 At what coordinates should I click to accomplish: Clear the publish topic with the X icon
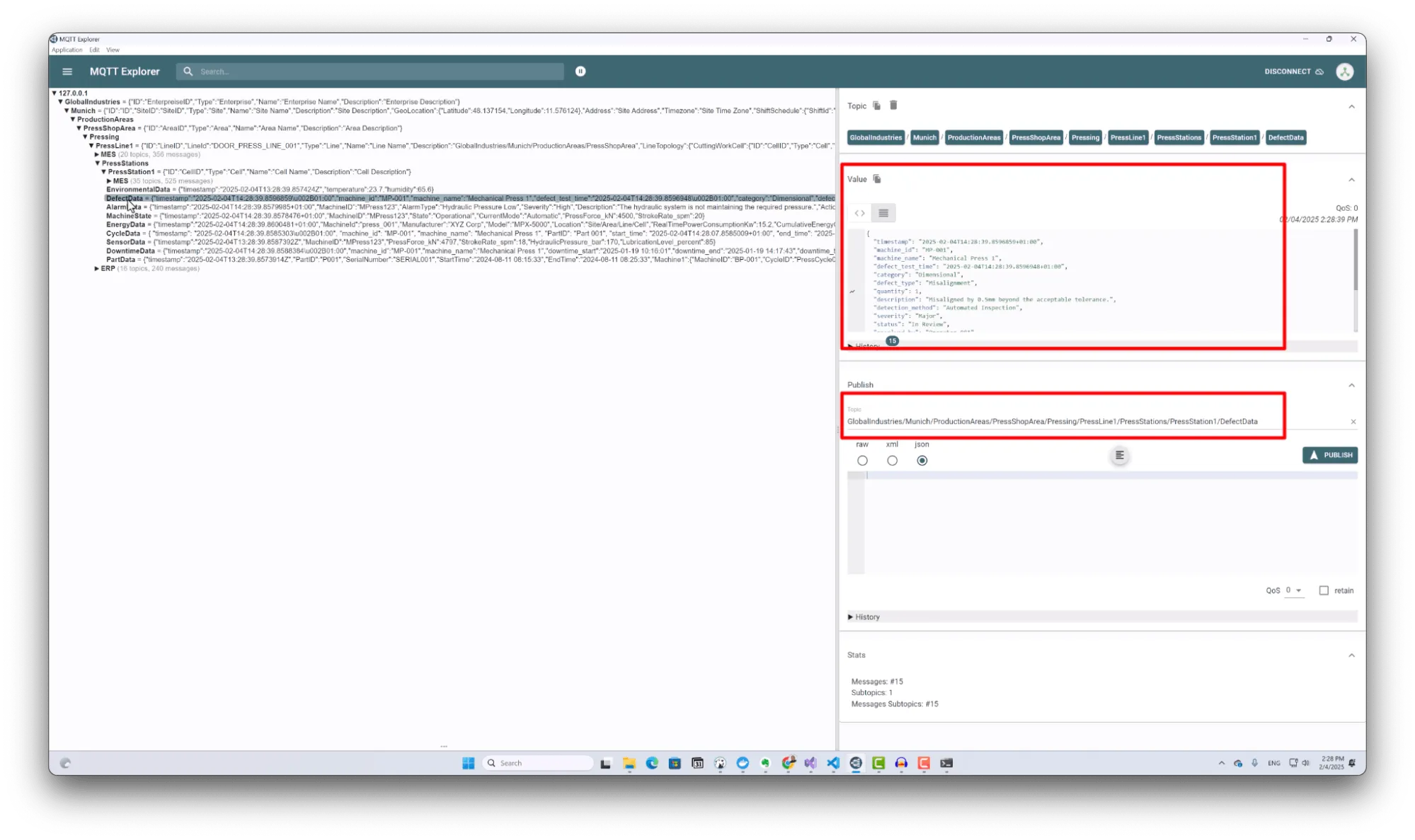tap(1353, 422)
